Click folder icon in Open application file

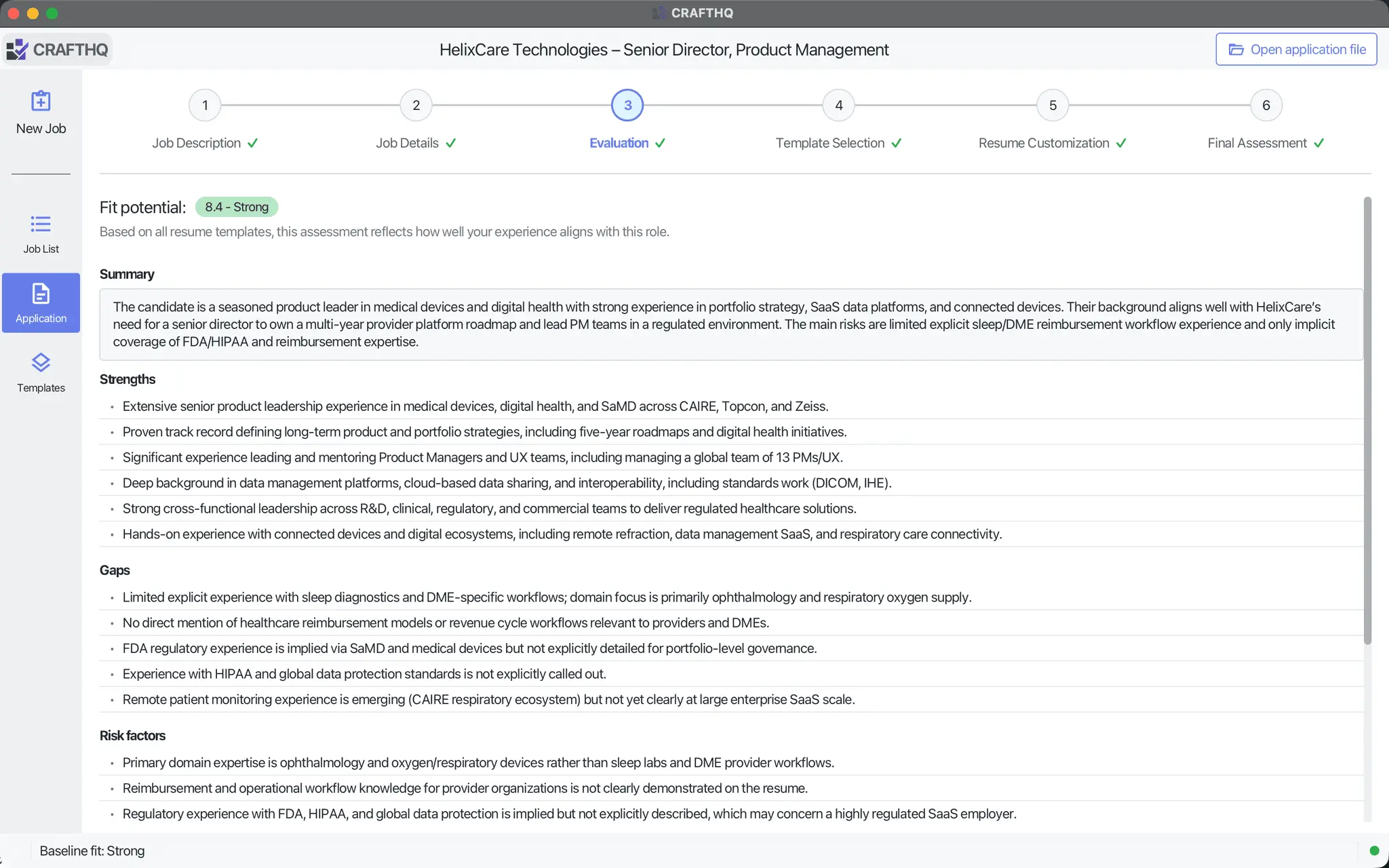tap(1236, 50)
